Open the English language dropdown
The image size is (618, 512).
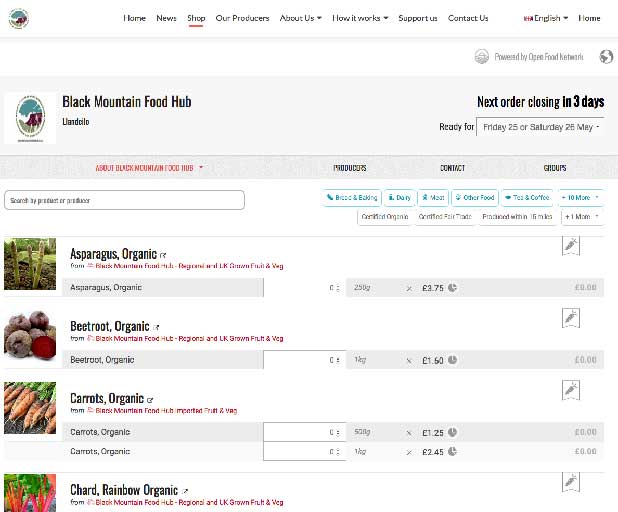(546, 18)
